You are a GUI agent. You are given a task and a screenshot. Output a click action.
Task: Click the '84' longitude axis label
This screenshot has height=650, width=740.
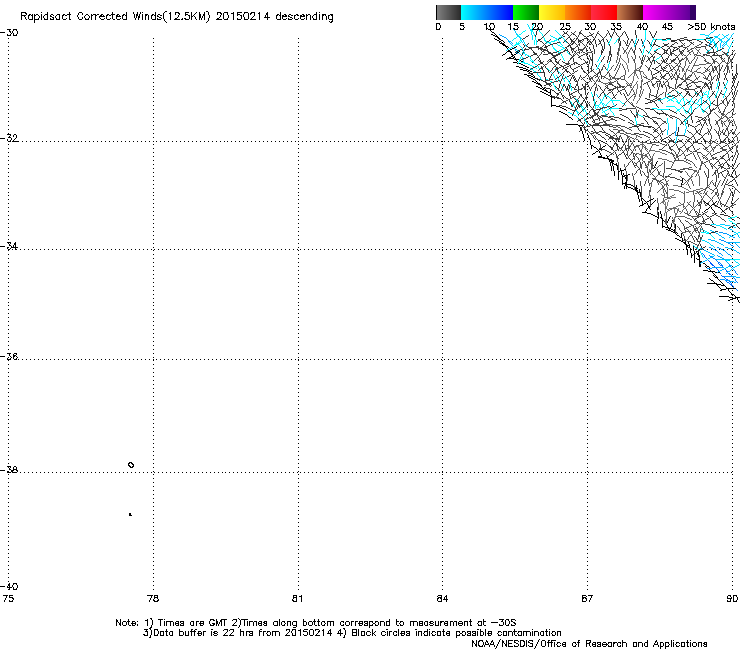point(442,599)
